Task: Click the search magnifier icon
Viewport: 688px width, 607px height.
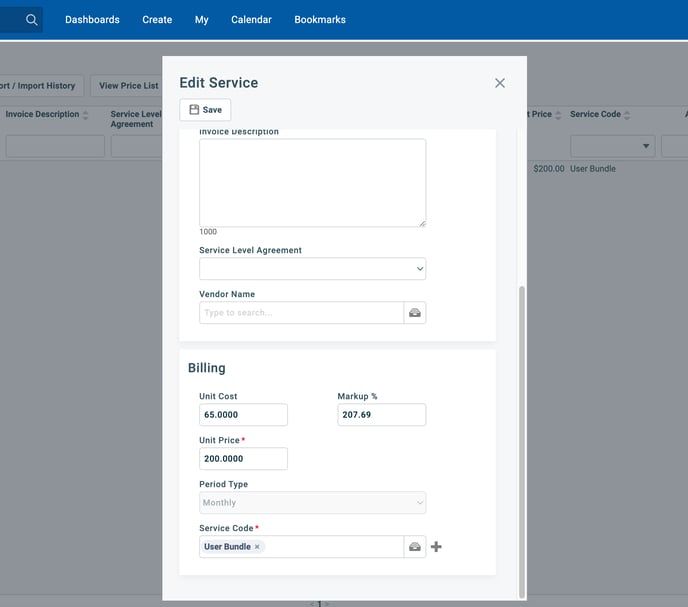Action: pos(31,20)
